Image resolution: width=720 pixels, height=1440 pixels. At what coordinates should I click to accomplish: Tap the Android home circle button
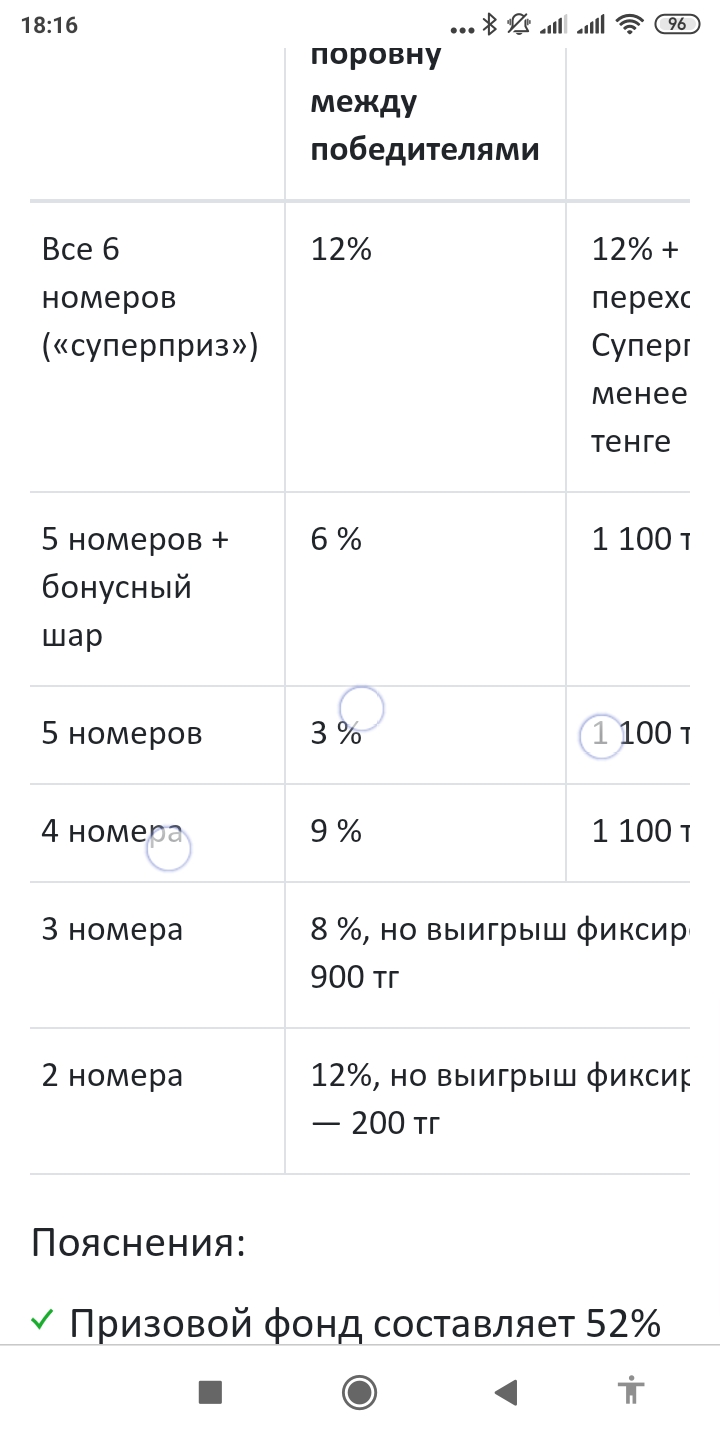[359, 1392]
